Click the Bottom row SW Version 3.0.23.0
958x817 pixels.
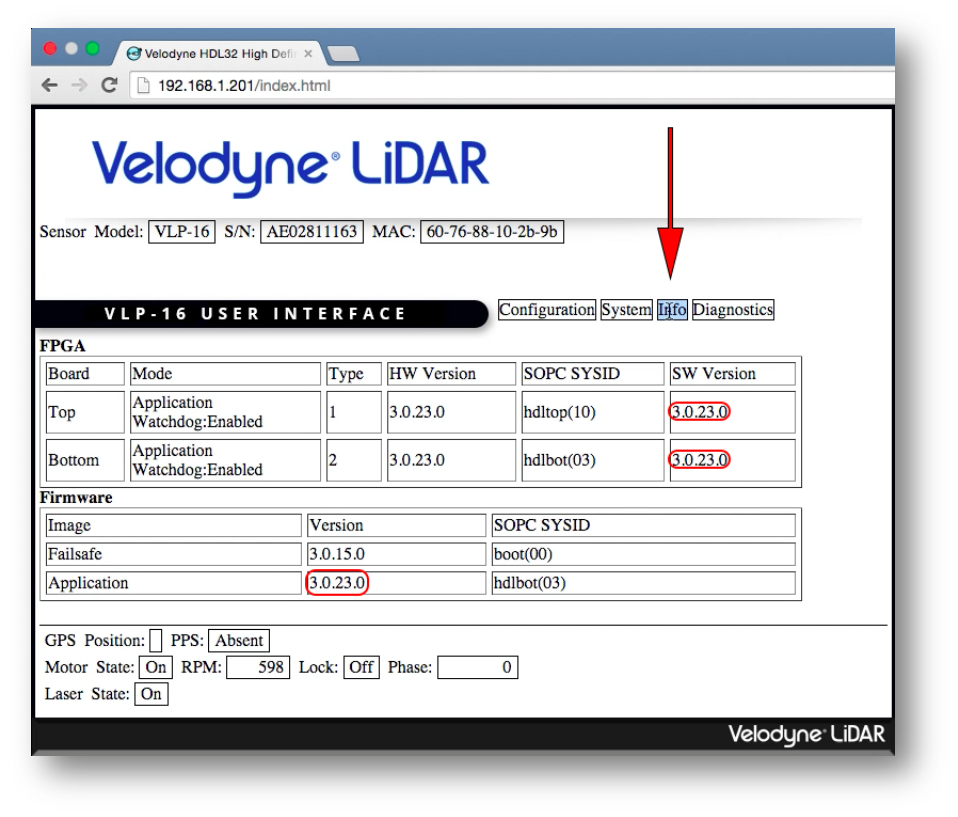click(700, 460)
